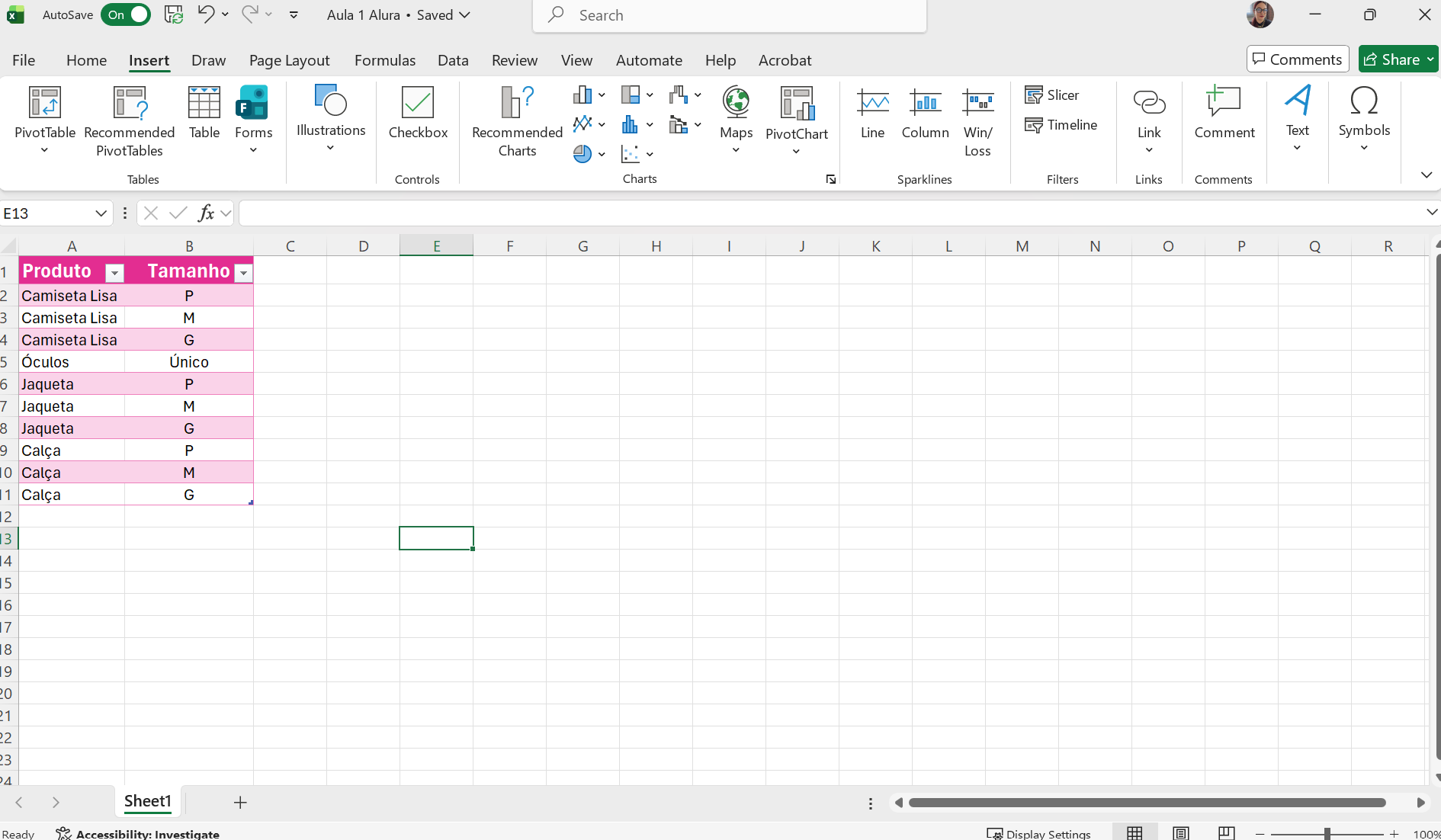The height and width of the screenshot is (840, 1441).
Task: Add a Slicer filter
Action: click(1052, 95)
